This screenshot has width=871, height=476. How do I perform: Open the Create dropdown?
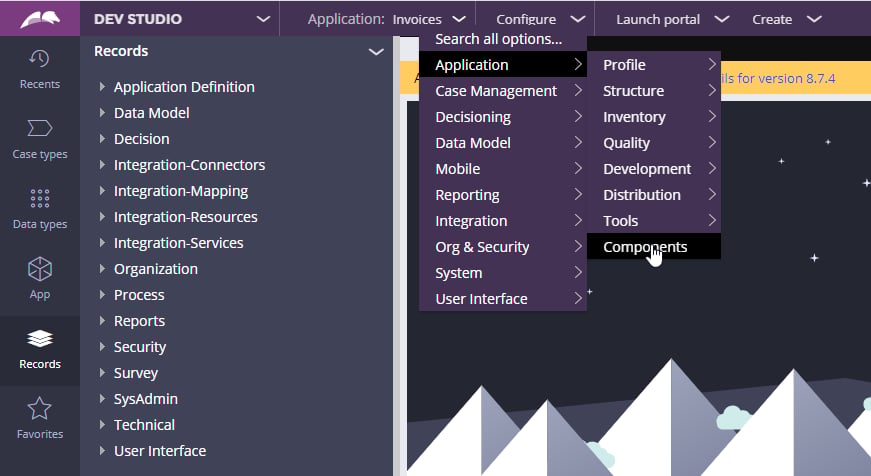(x=787, y=19)
